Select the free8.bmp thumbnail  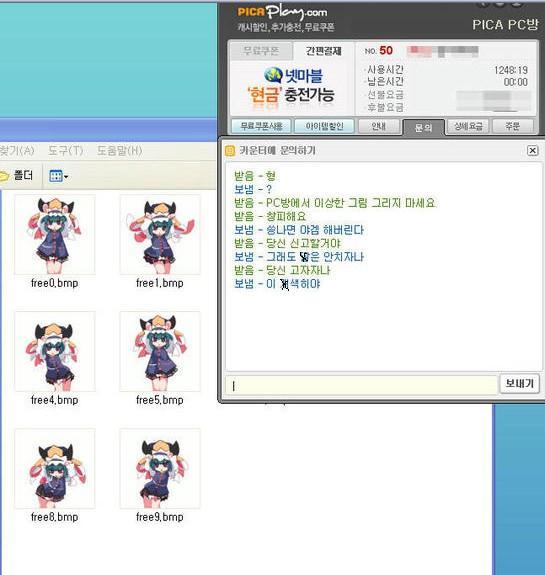pos(55,468)
